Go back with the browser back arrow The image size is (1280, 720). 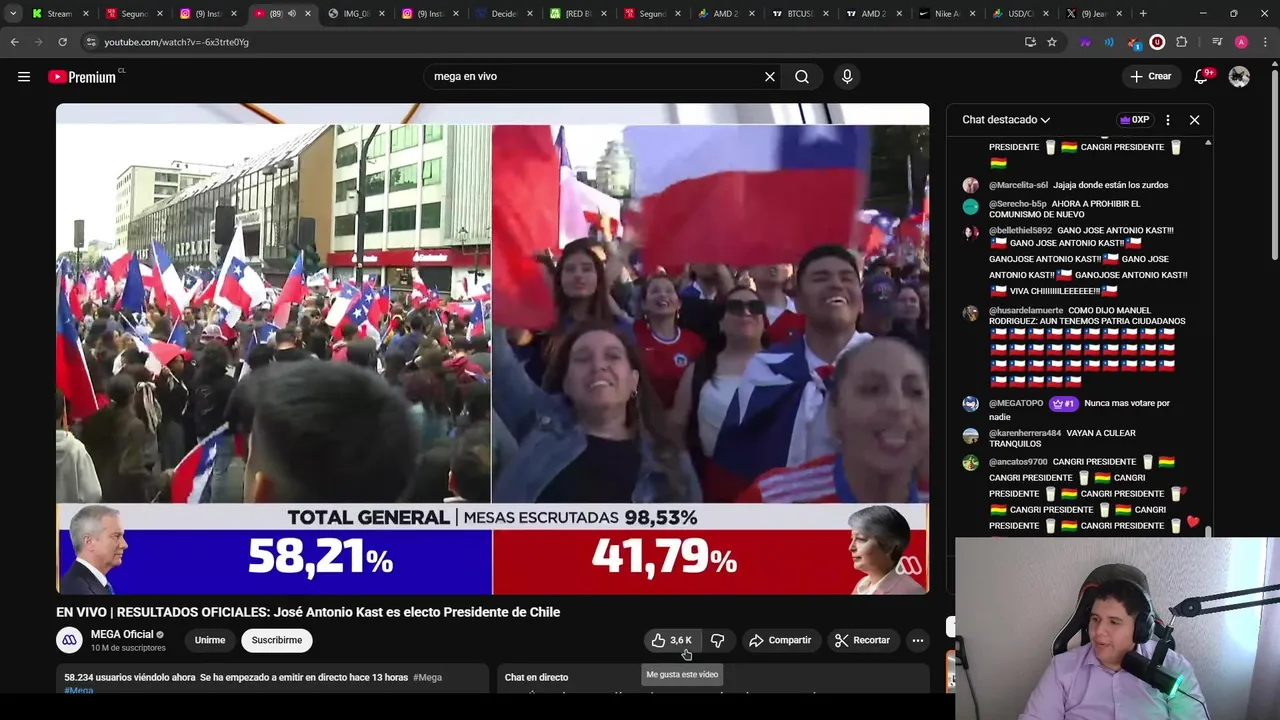(15, 42)
